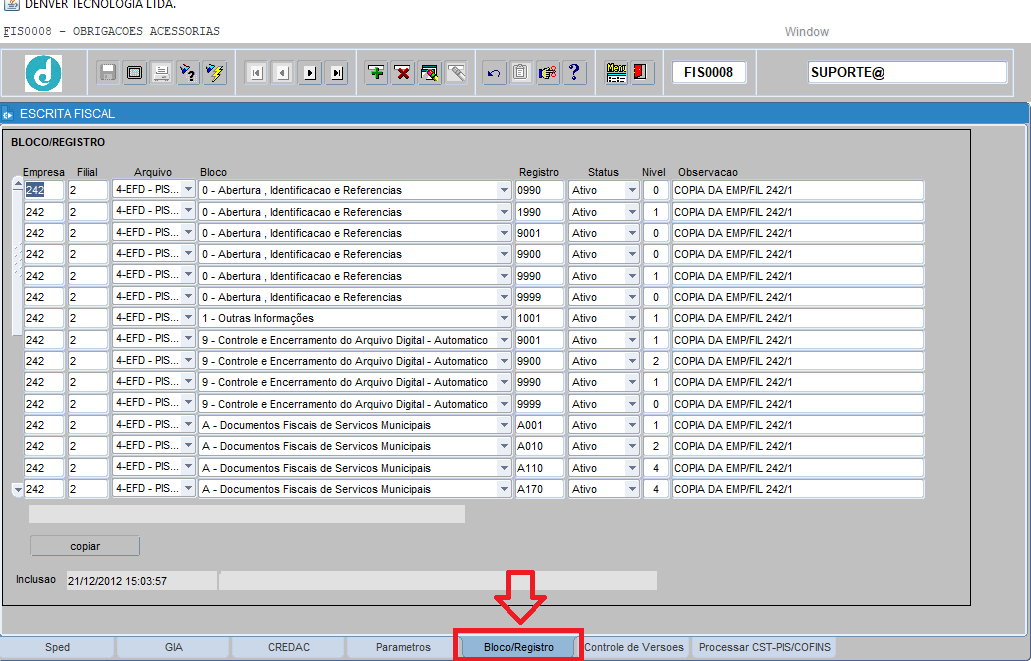This screenshot has width=1031, height=661.
Task: Go to last record navigation icon
Action: pos(337,72)
